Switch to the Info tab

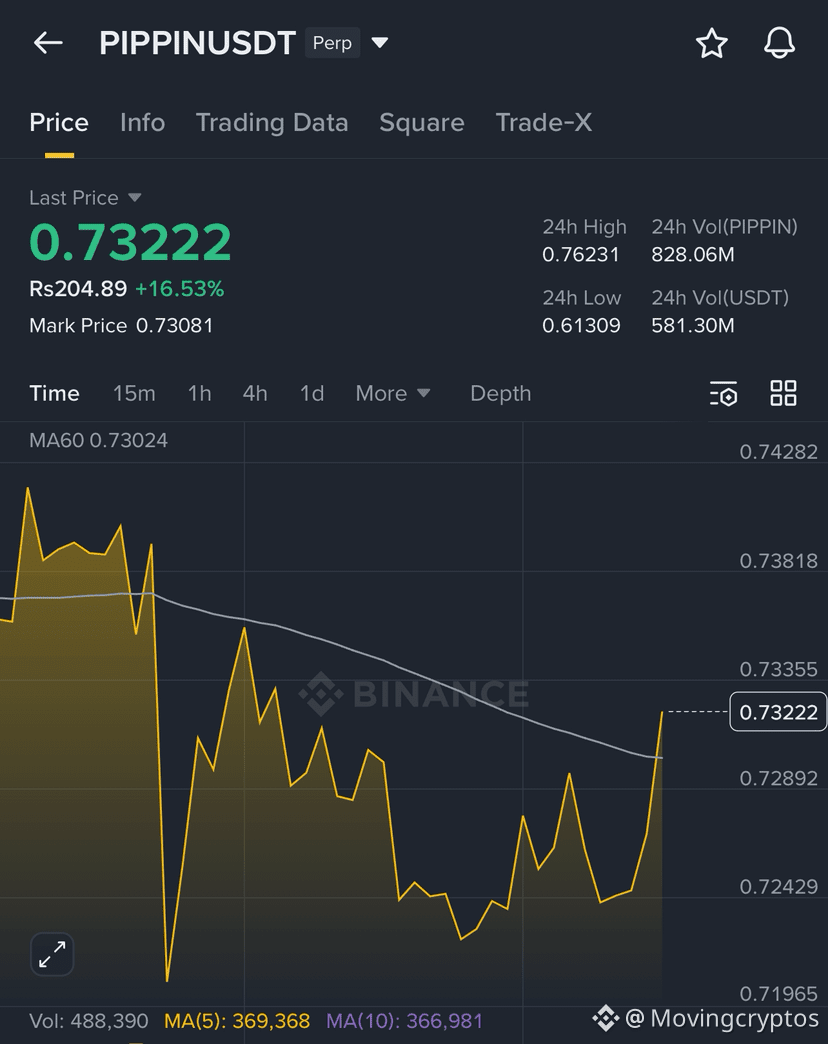[x=142, y=123]
